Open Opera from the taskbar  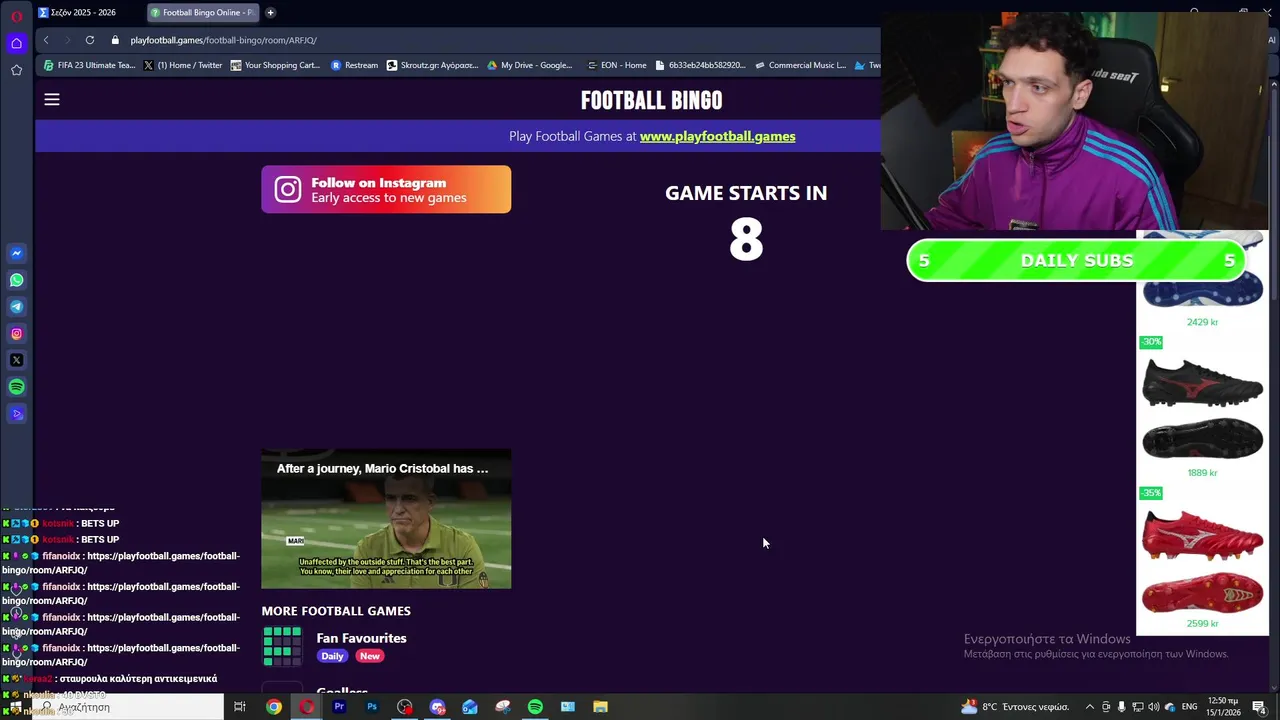tap(306, 707)
